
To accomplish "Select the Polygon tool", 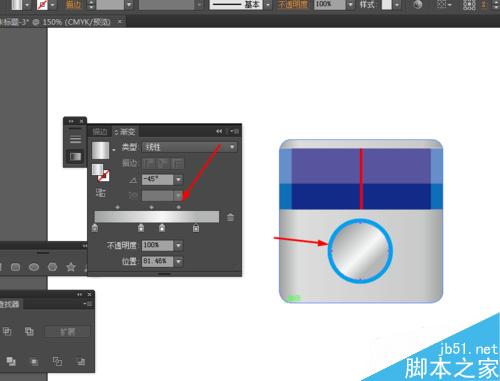I will 52,267.
